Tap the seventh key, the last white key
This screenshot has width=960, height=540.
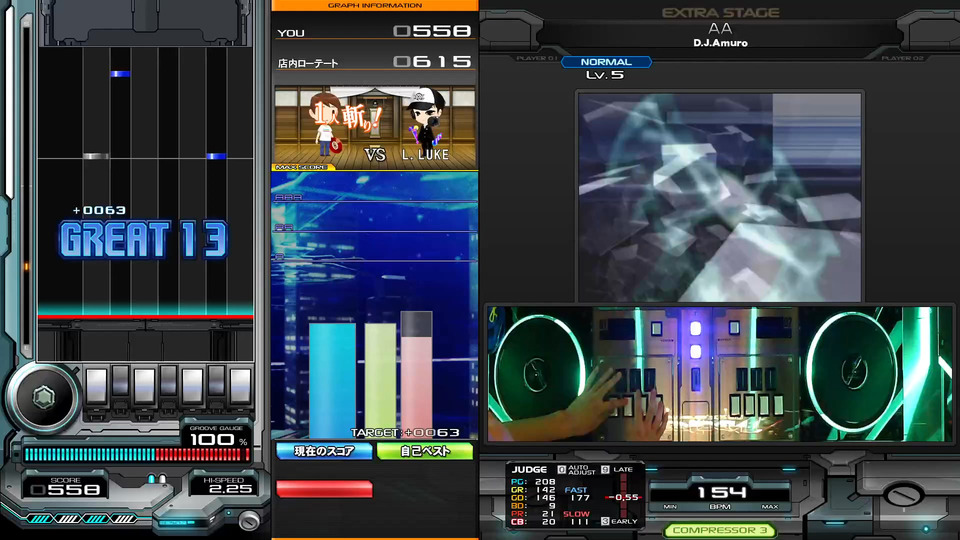pos(240,386)
